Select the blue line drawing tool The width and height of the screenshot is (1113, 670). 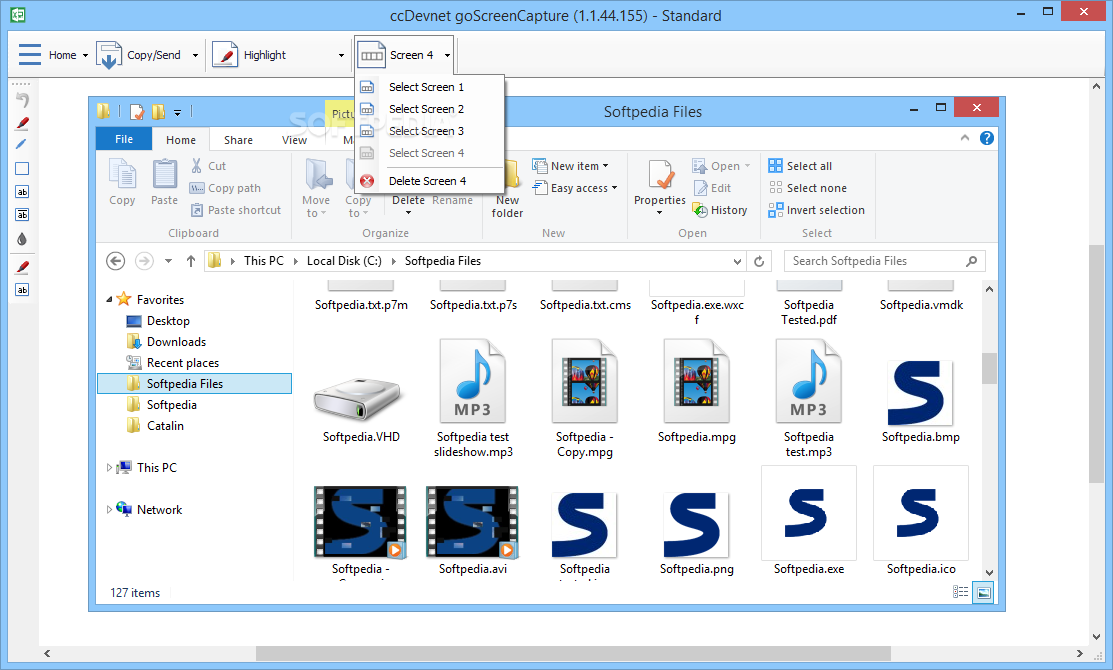point(22,145)
